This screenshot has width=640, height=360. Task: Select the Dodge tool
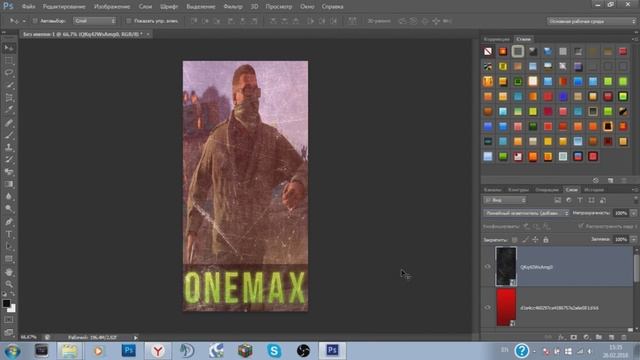9,209
